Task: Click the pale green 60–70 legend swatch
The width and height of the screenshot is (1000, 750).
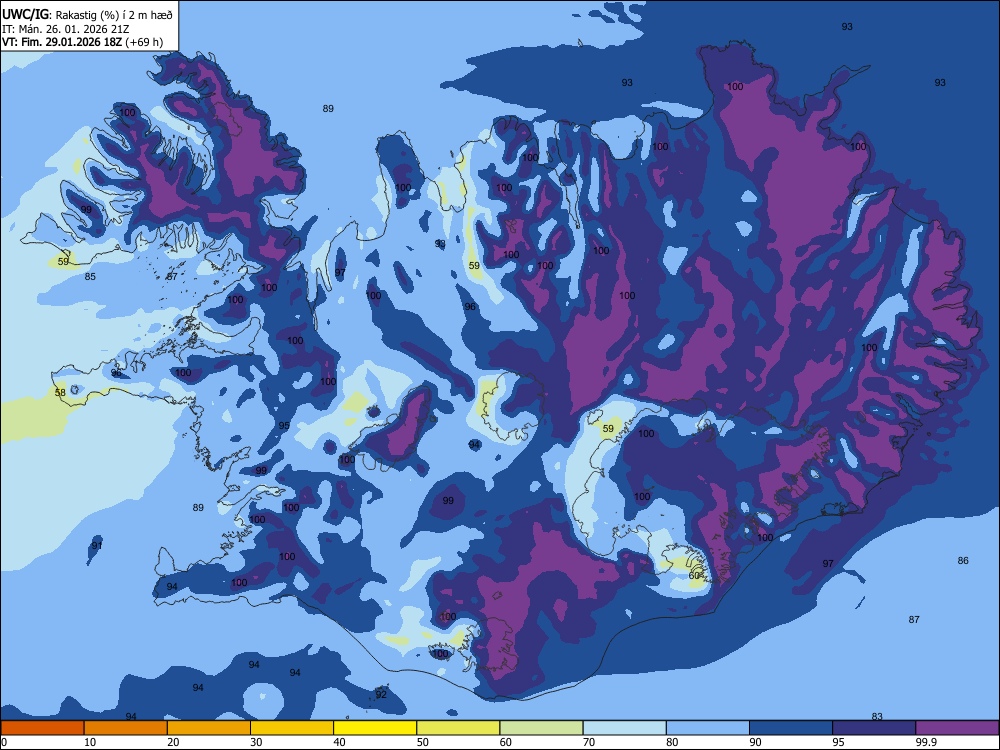Action: [541, 728]
